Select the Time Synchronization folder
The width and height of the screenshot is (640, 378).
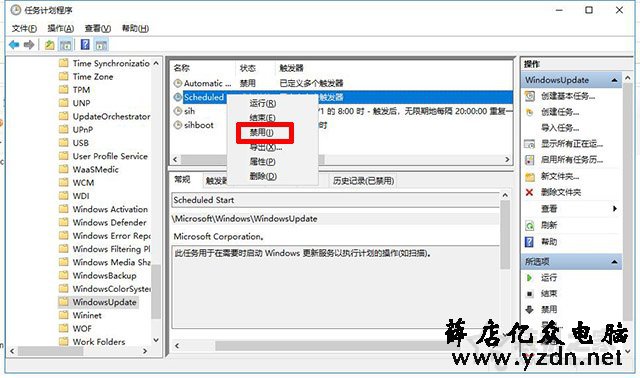point(104,63)
